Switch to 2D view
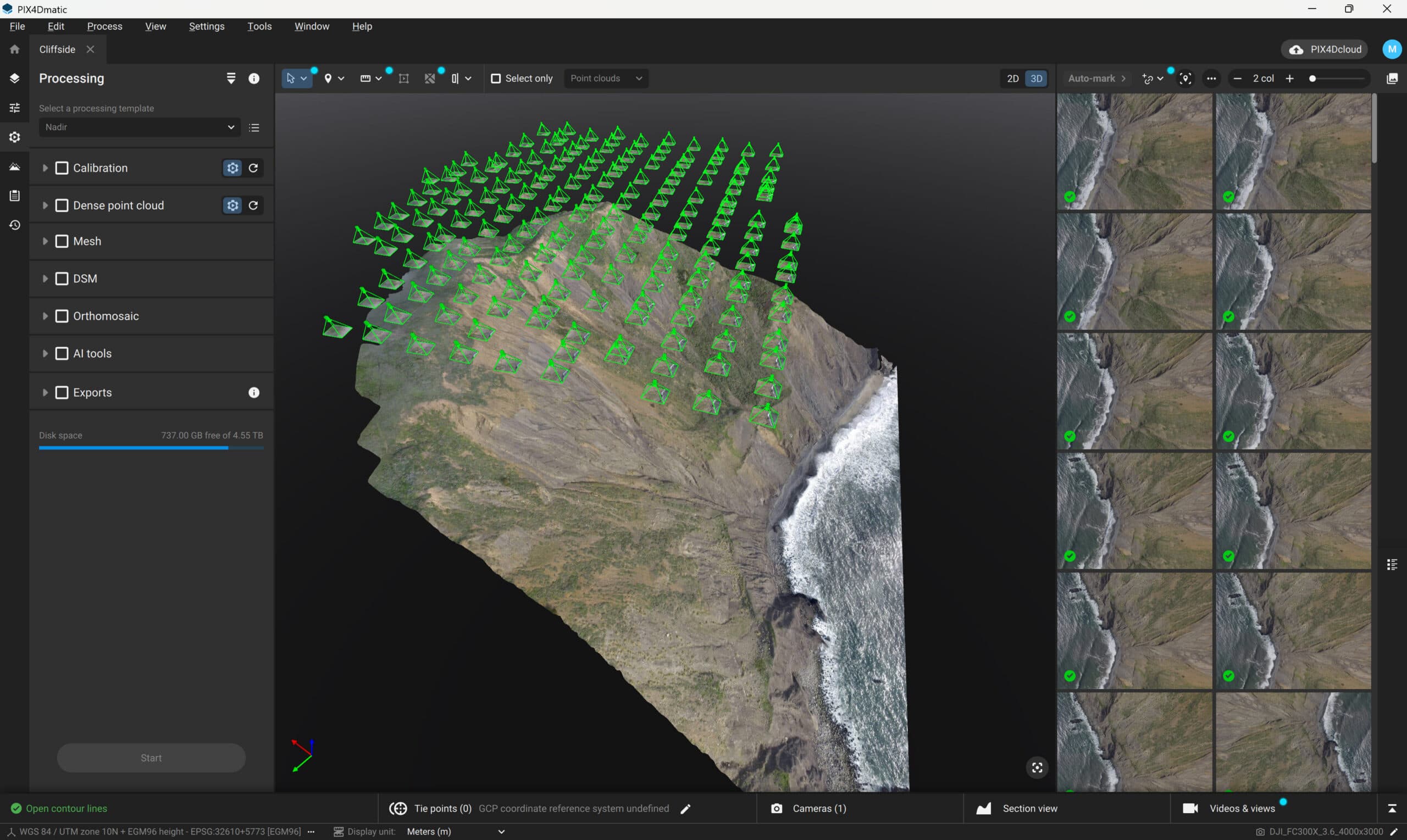The width and height of the screenshot is (1407, 840). [1012, 79]
